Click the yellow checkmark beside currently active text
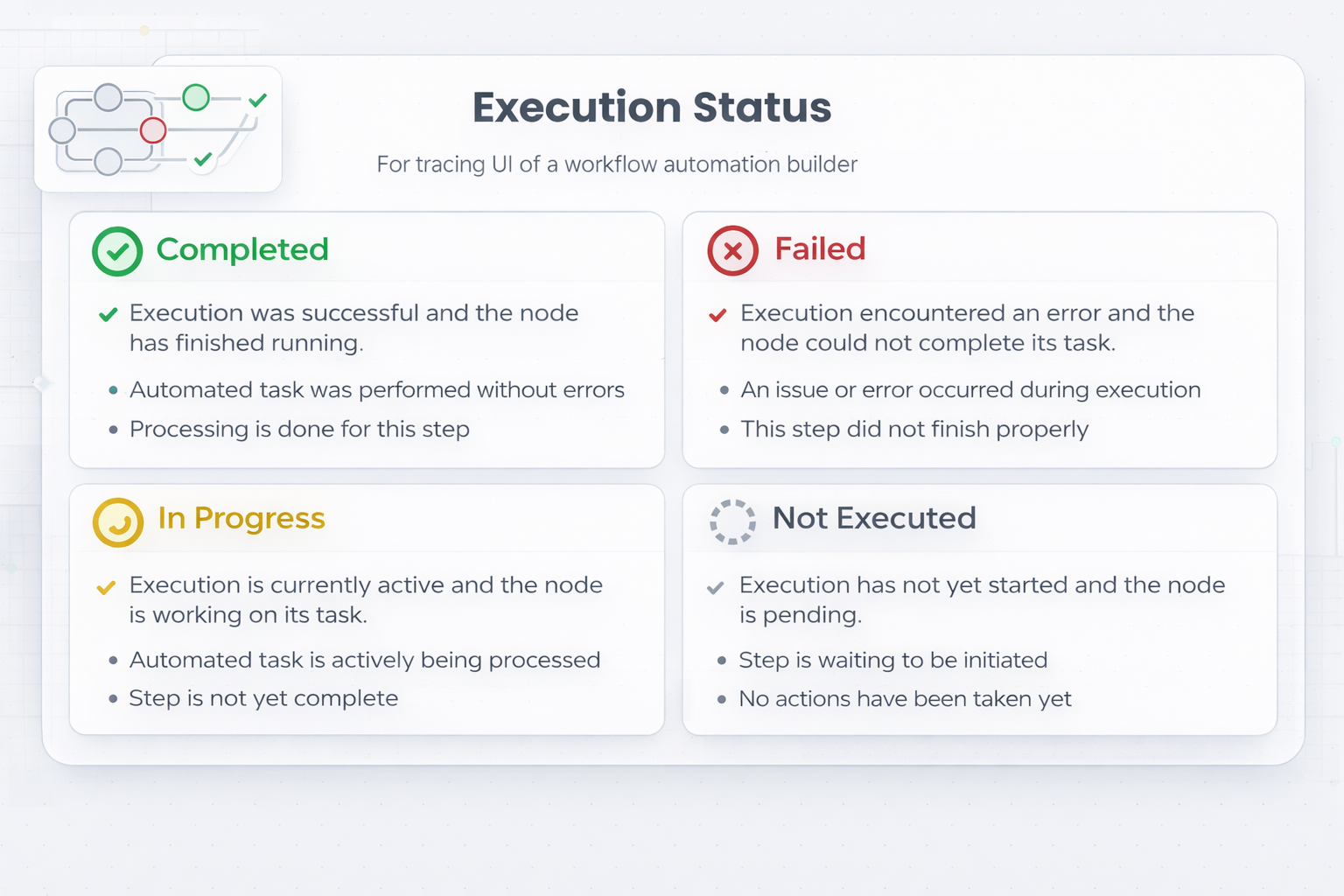 106,587
